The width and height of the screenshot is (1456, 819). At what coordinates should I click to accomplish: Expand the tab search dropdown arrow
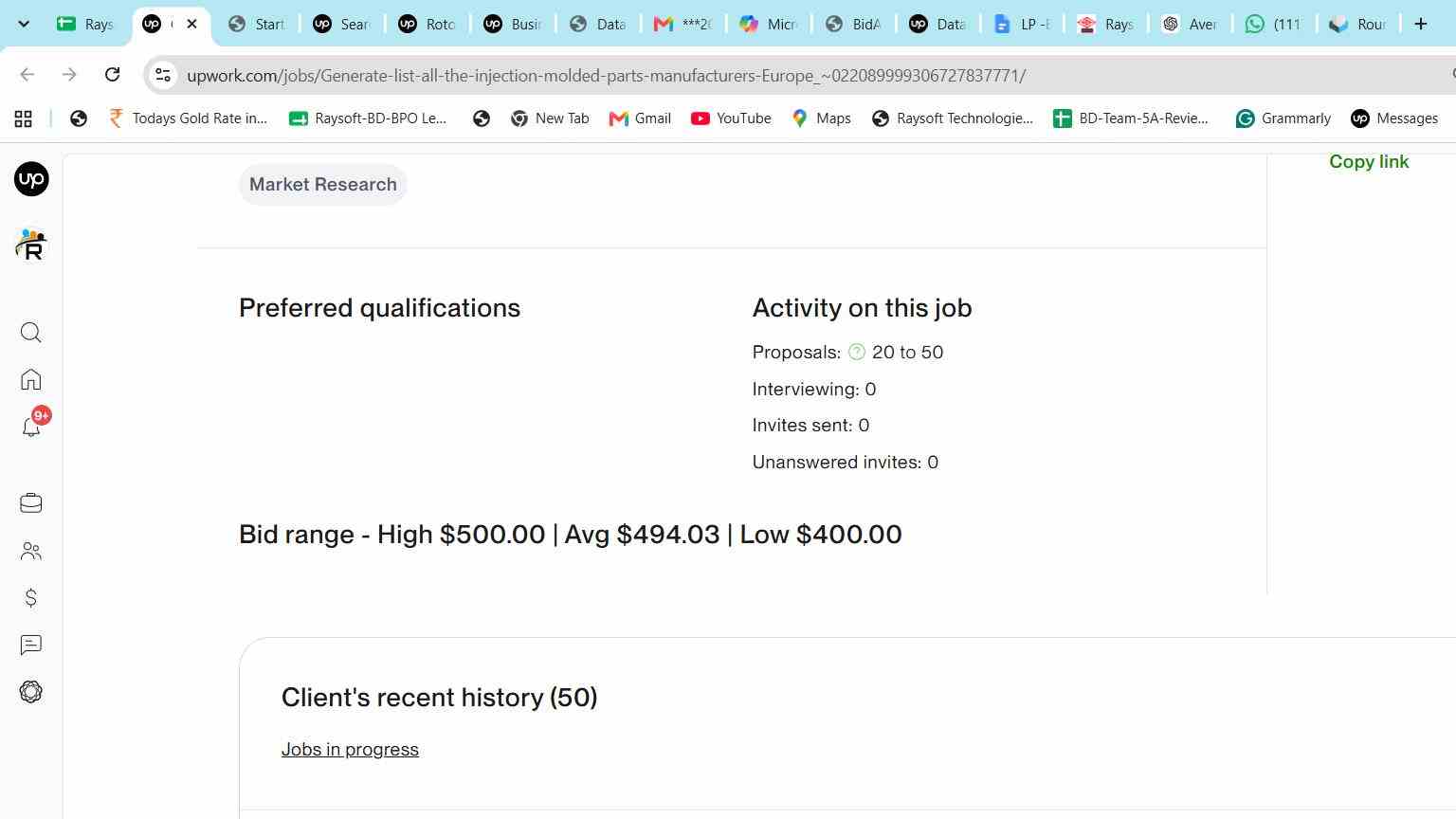coord(24,24)
